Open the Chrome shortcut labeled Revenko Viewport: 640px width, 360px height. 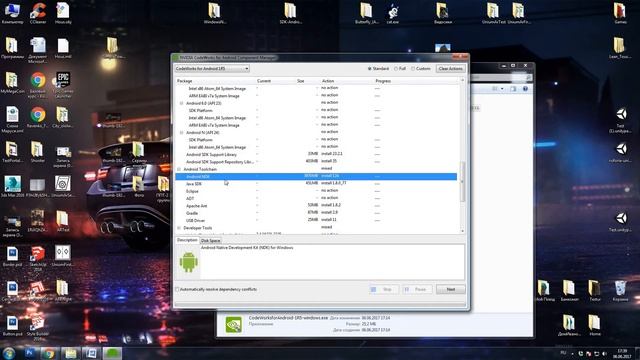point(38,118)
